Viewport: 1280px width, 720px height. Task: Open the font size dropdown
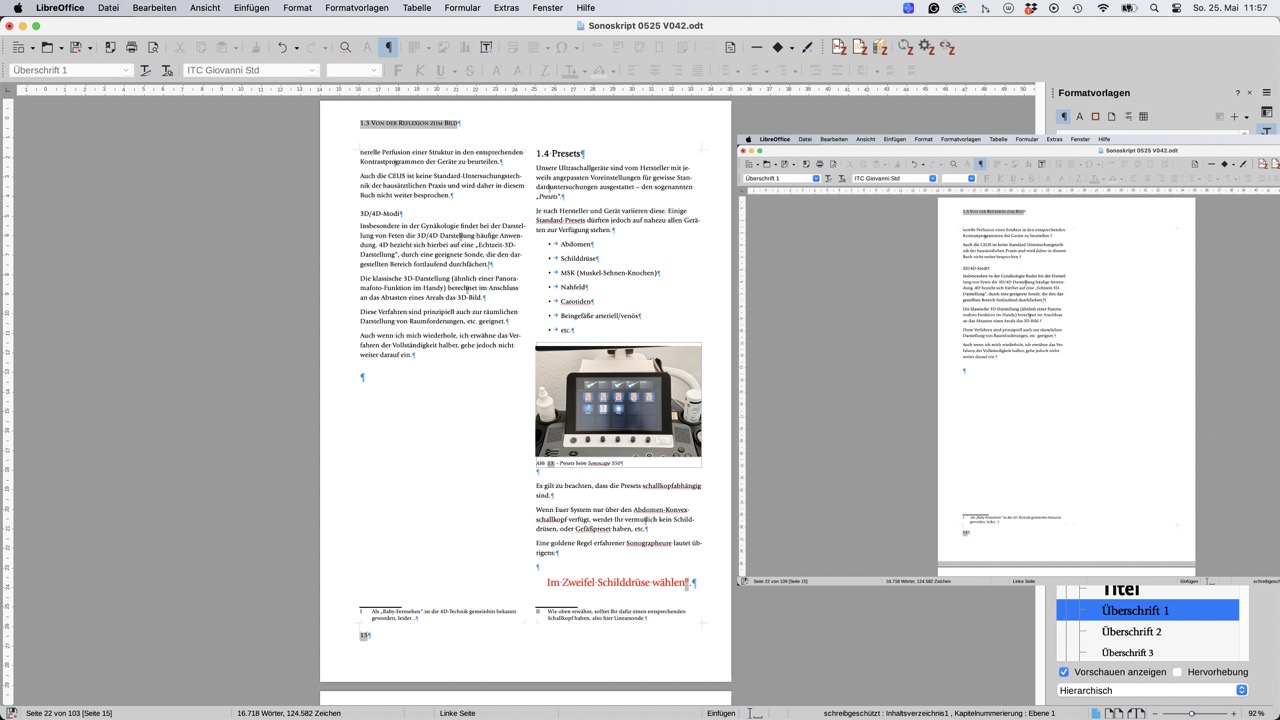(x=373, y=70)
